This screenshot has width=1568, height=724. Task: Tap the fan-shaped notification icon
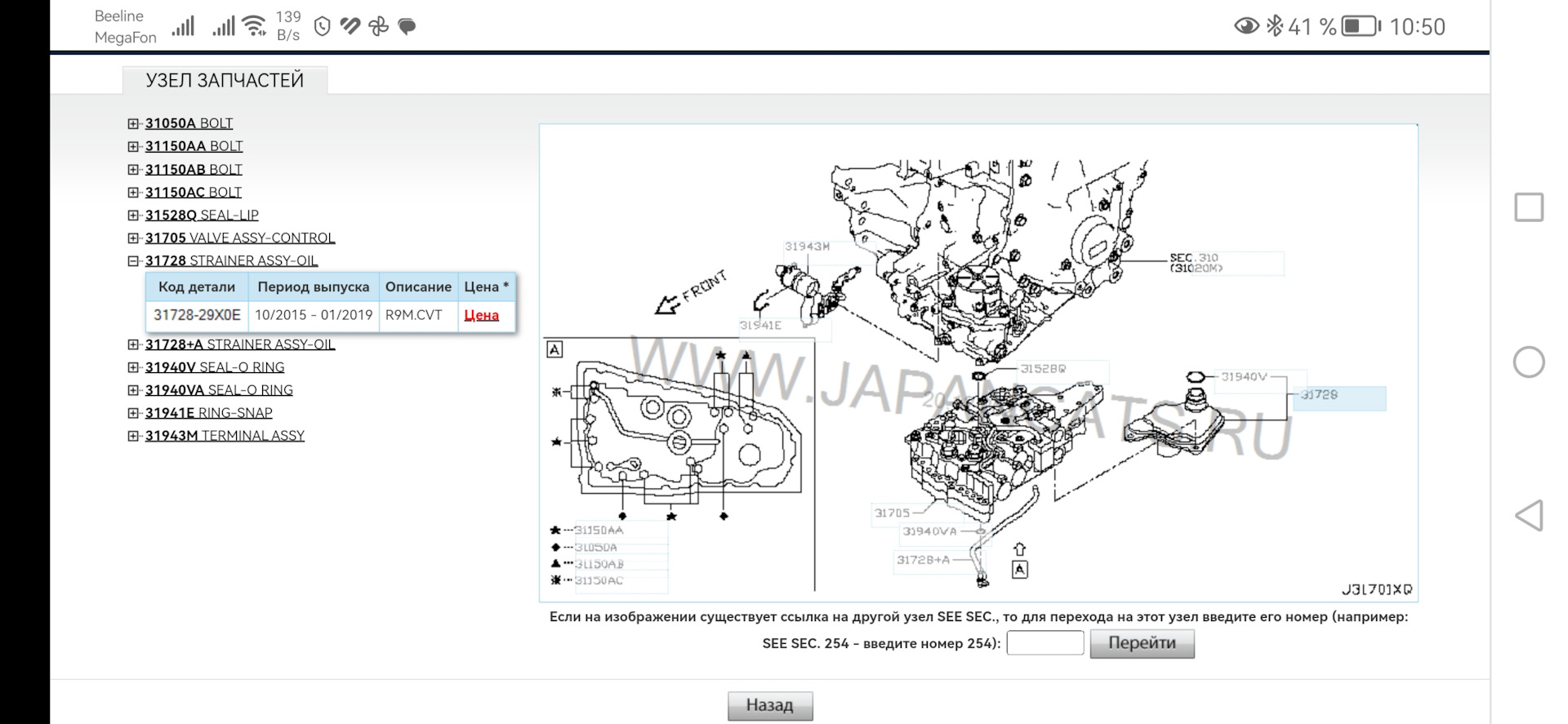pyautogui.click(x=378, y=27)
